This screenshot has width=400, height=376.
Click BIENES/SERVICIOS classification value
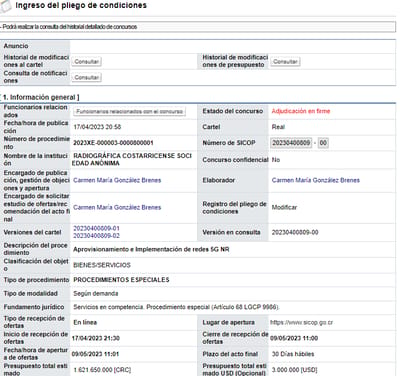[102, 265]
